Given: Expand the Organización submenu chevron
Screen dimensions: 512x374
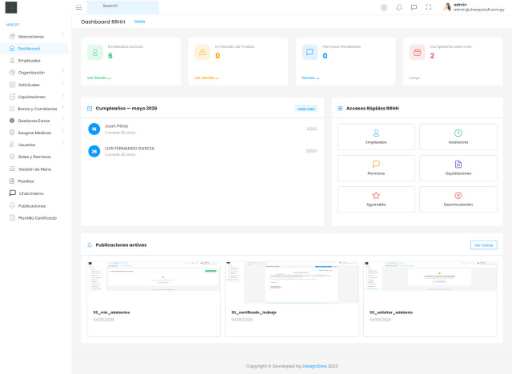Looking at the screenshot, I should pyautogui.click(x=63, y=72).
